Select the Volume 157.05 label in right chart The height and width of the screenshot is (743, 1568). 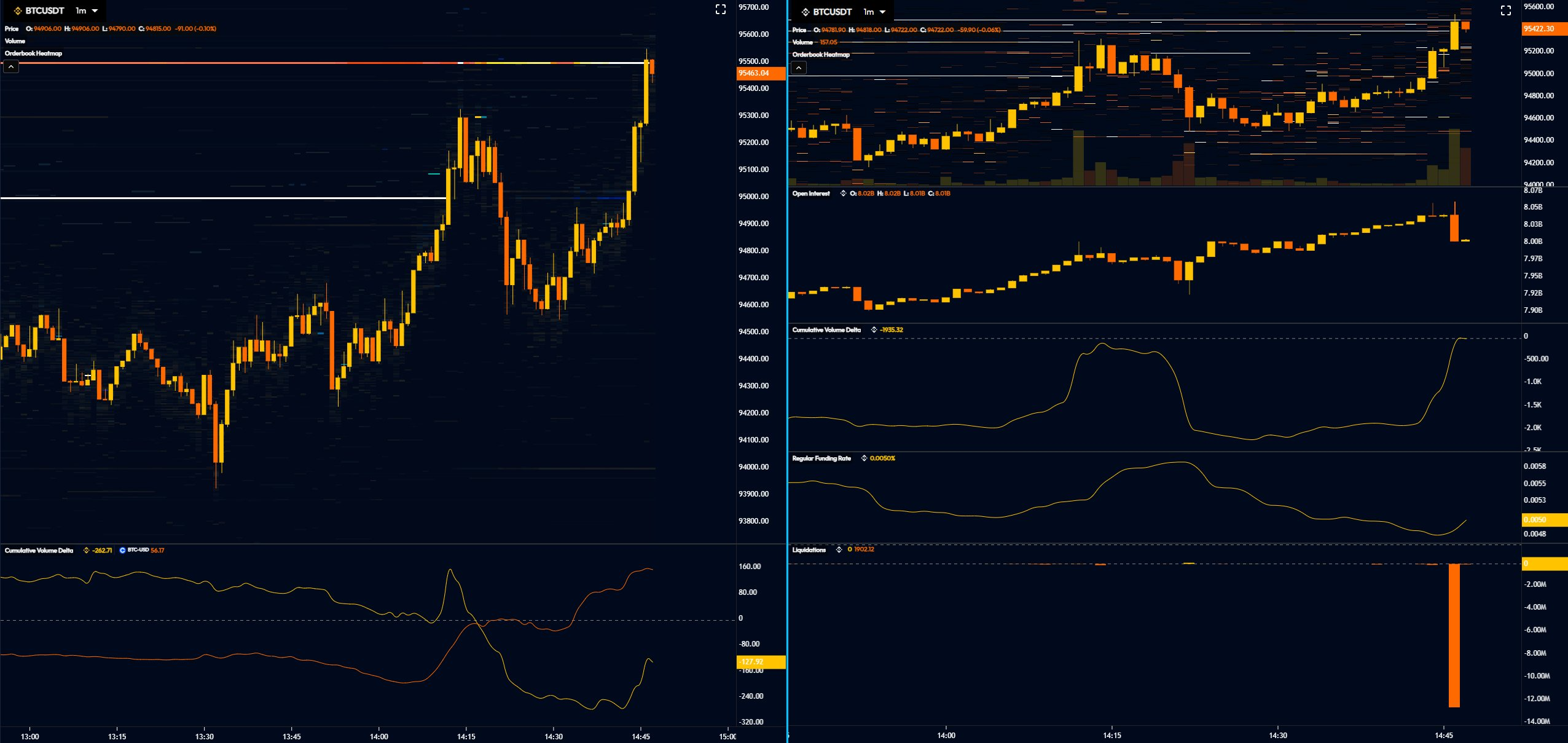[x=815, y=42]
